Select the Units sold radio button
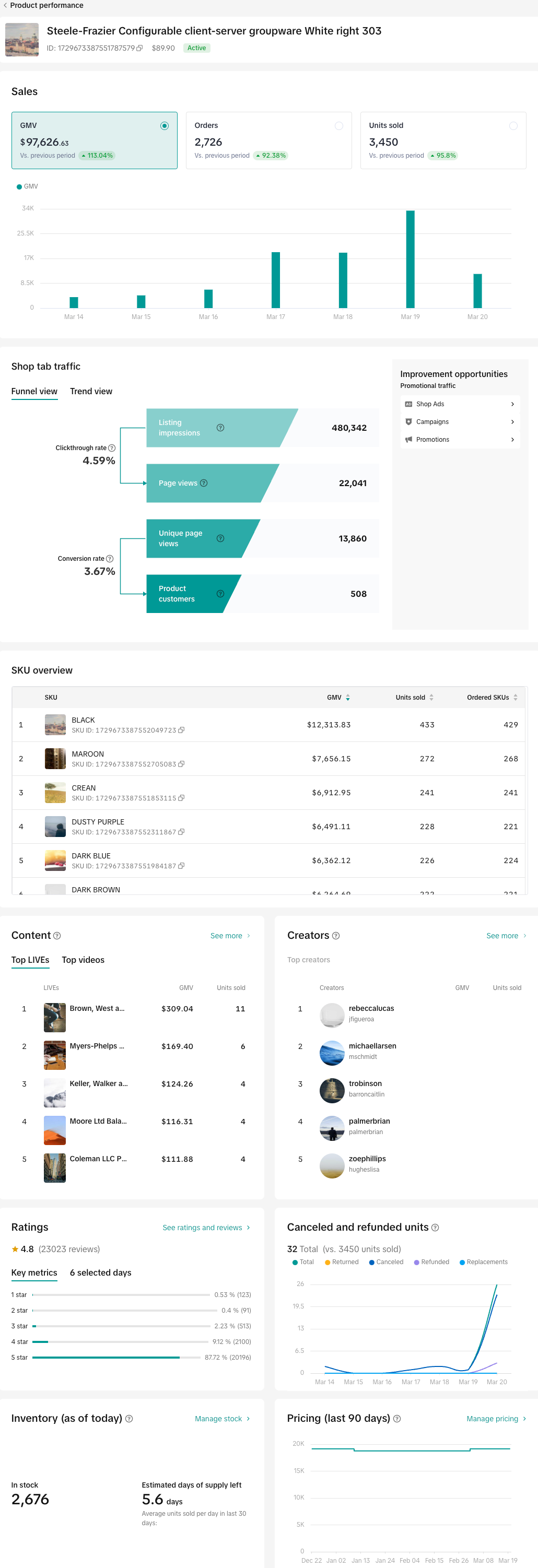Screen dimensions: 538x1568 coord(513,126)
